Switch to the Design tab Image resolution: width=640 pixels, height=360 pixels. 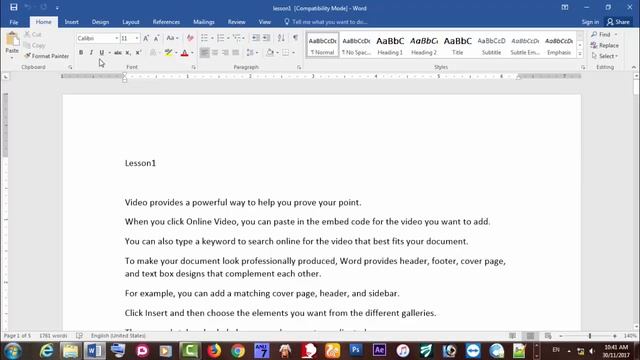(100, 22)
